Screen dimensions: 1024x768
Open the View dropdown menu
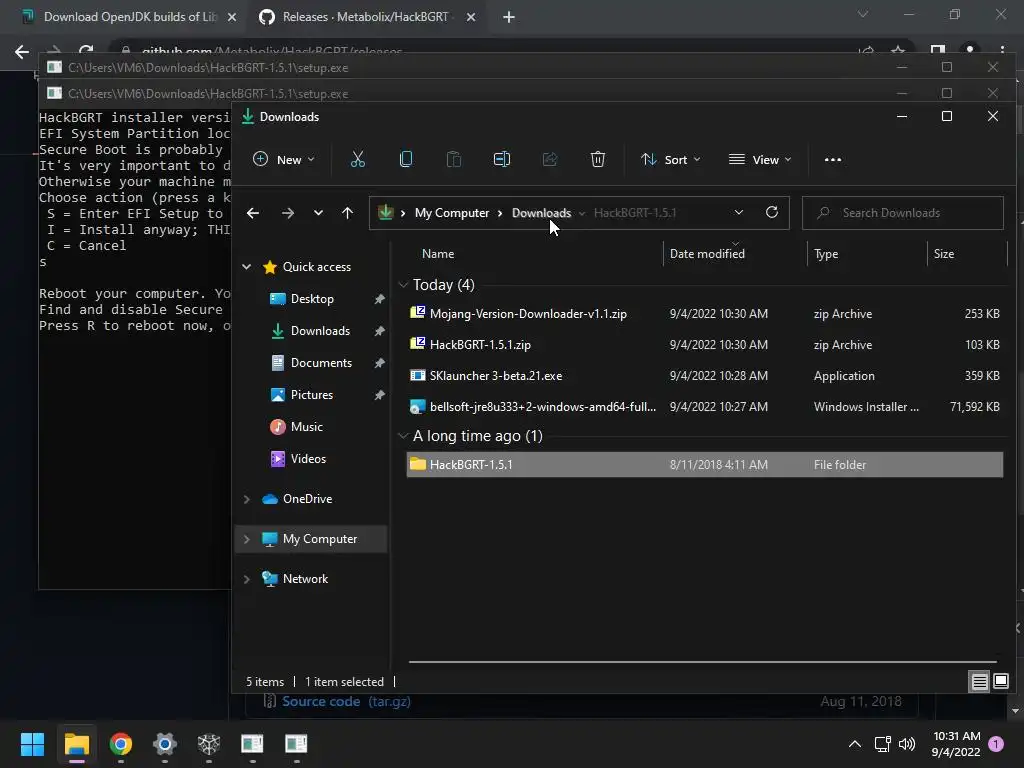click(x=760, y=159)
